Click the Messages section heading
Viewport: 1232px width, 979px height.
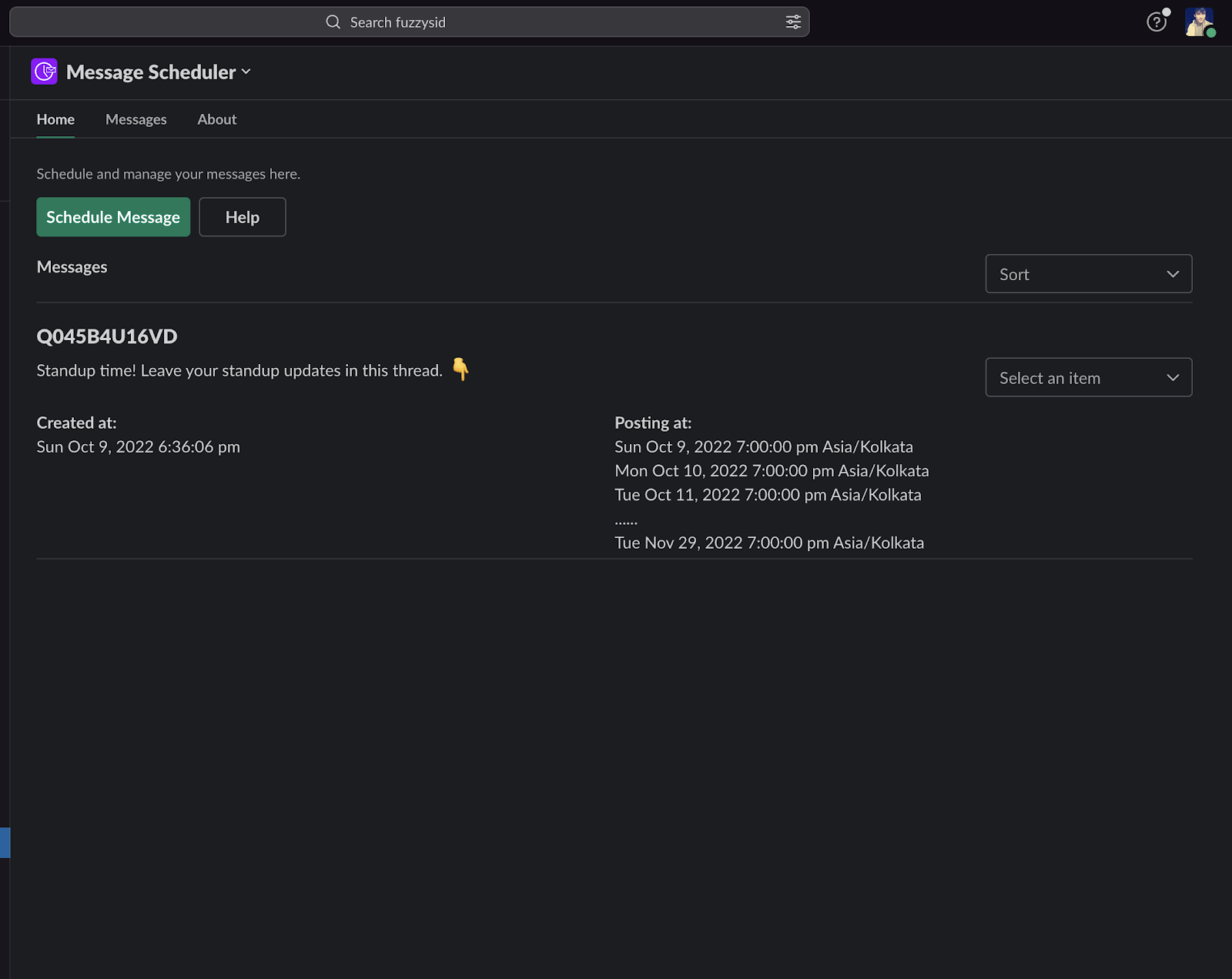tap(72, 267)
